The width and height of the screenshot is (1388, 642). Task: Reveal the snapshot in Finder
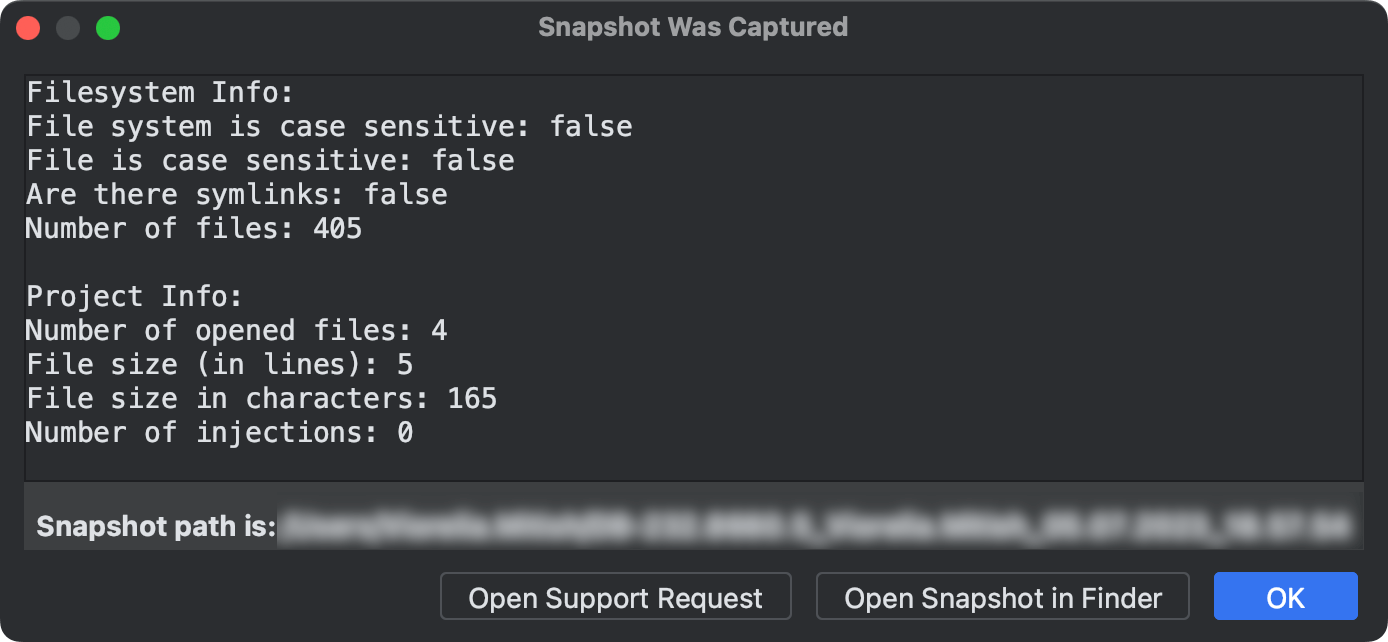point(1002,596)
